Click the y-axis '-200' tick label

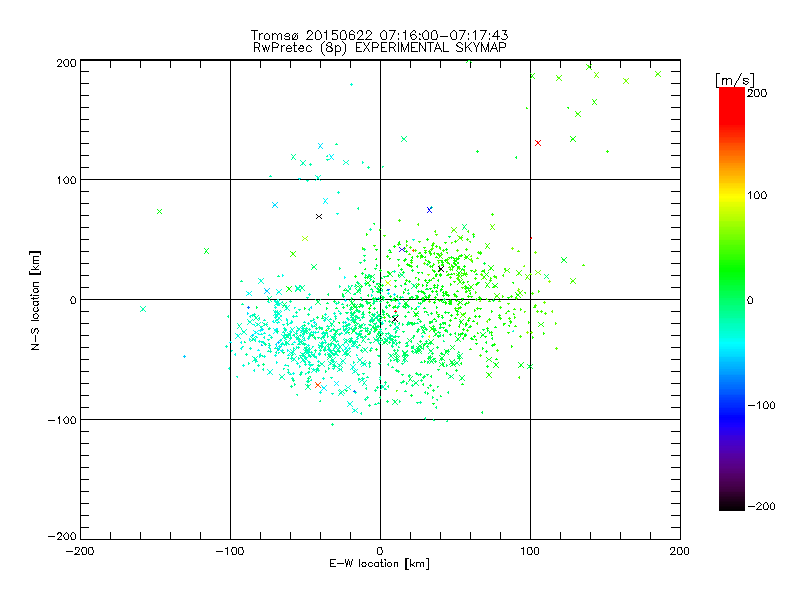[x=62, y=536]
